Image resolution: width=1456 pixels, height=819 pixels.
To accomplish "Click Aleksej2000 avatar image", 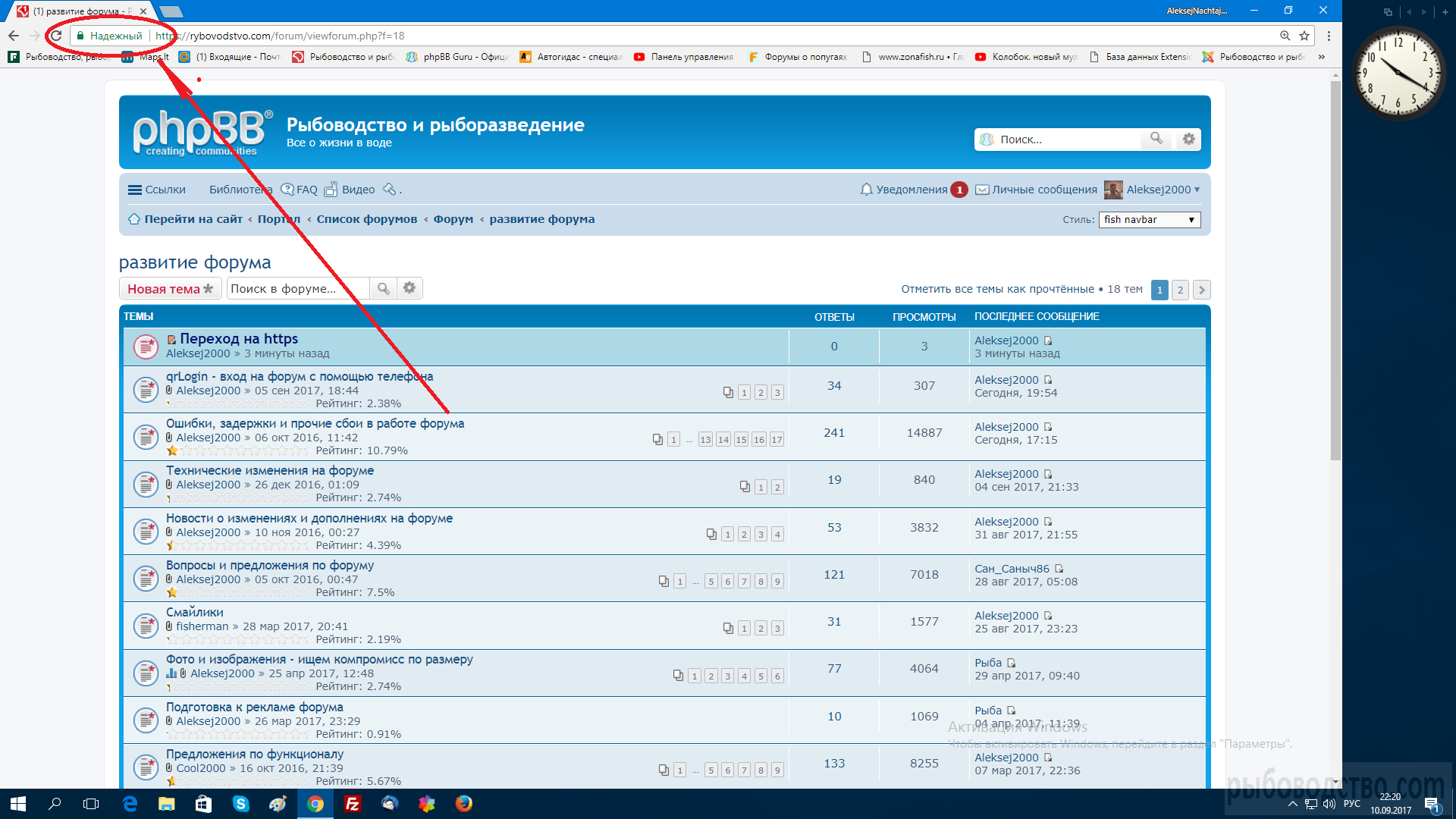I will coord(1113,190).
